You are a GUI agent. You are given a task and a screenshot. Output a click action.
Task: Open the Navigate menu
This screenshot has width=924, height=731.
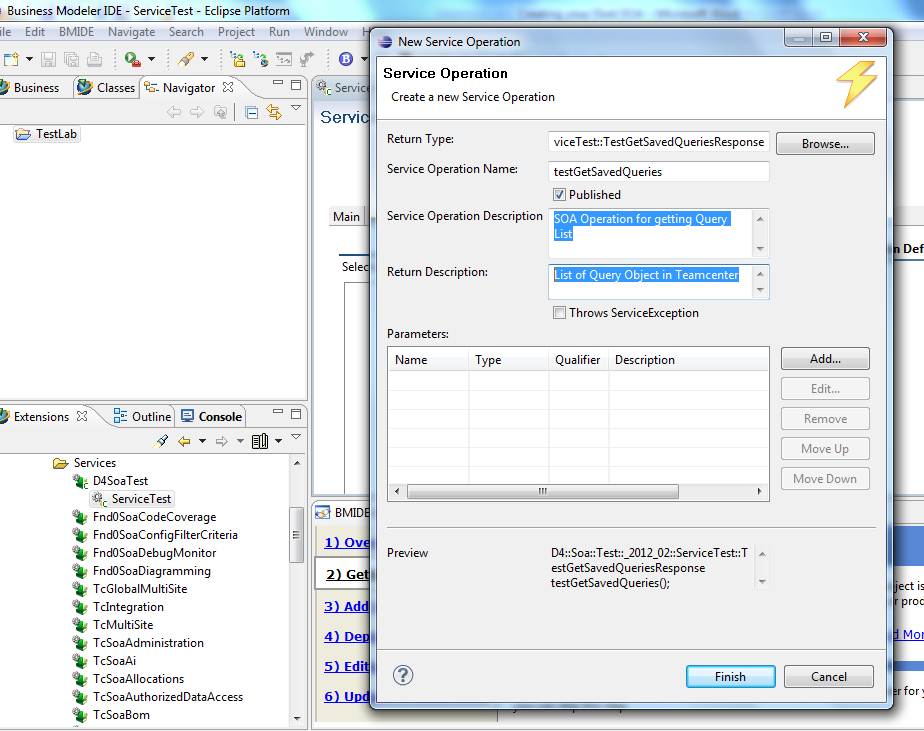click(131, 32)
